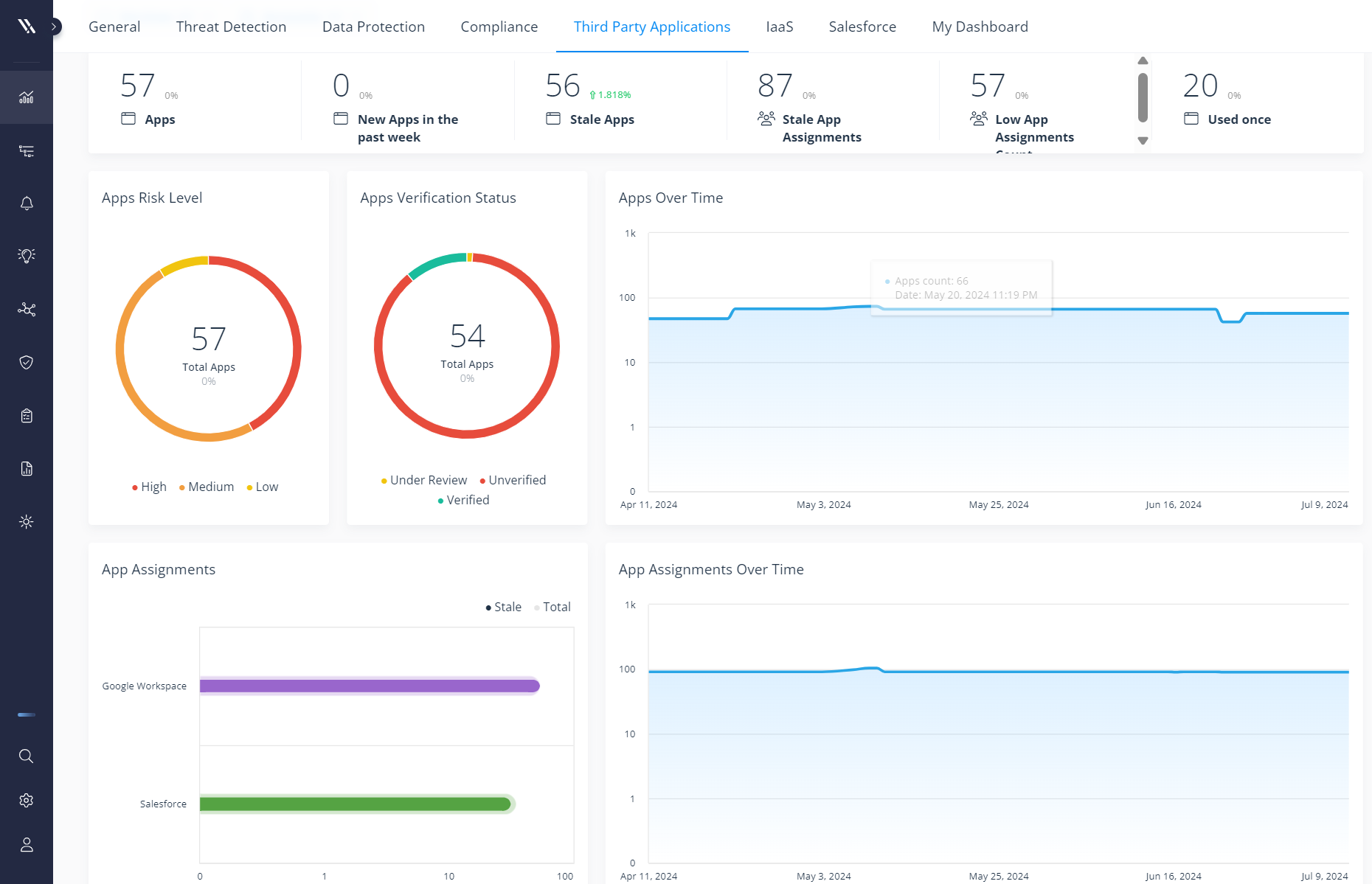Expand the sidebar with the chevron button
Viewport: 1372px width, 884px height.
(x=55, y=27)
